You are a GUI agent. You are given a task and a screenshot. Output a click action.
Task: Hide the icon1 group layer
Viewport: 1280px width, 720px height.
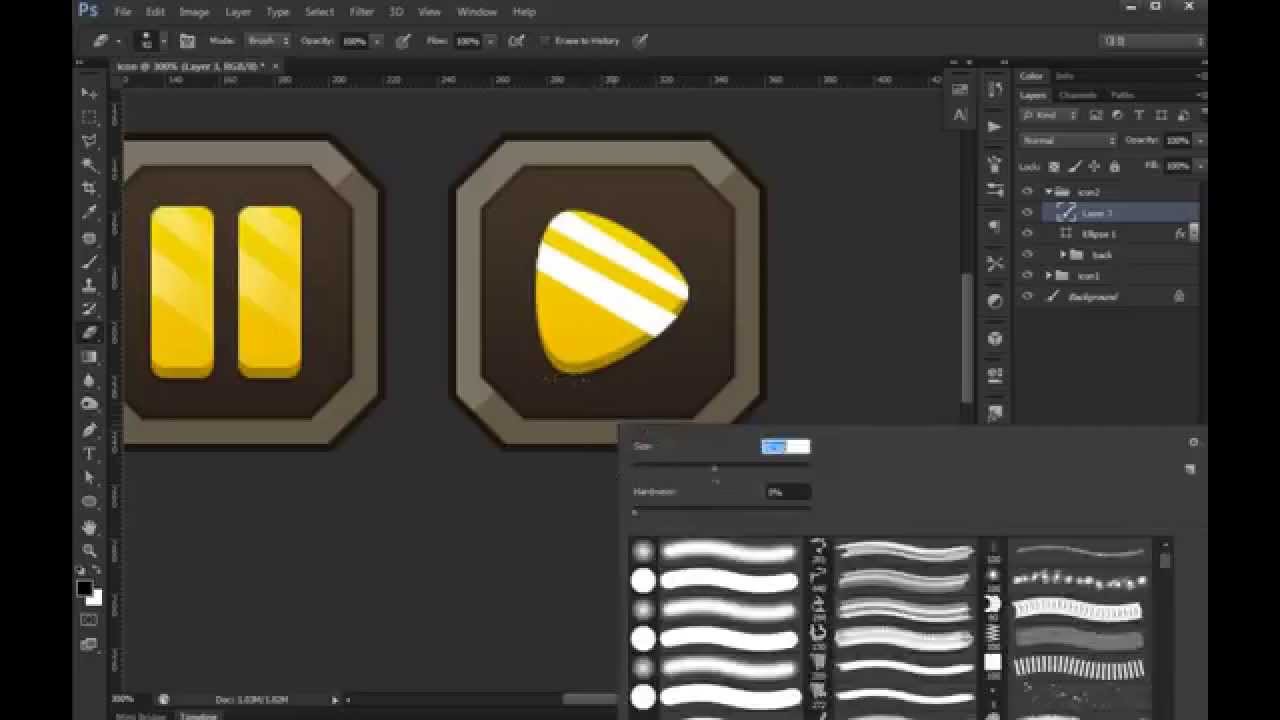tap(1027, 276)
